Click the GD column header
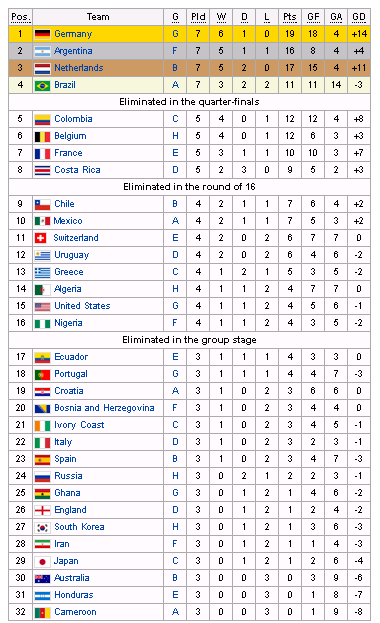The image size is (380, 623). (359, 17)
